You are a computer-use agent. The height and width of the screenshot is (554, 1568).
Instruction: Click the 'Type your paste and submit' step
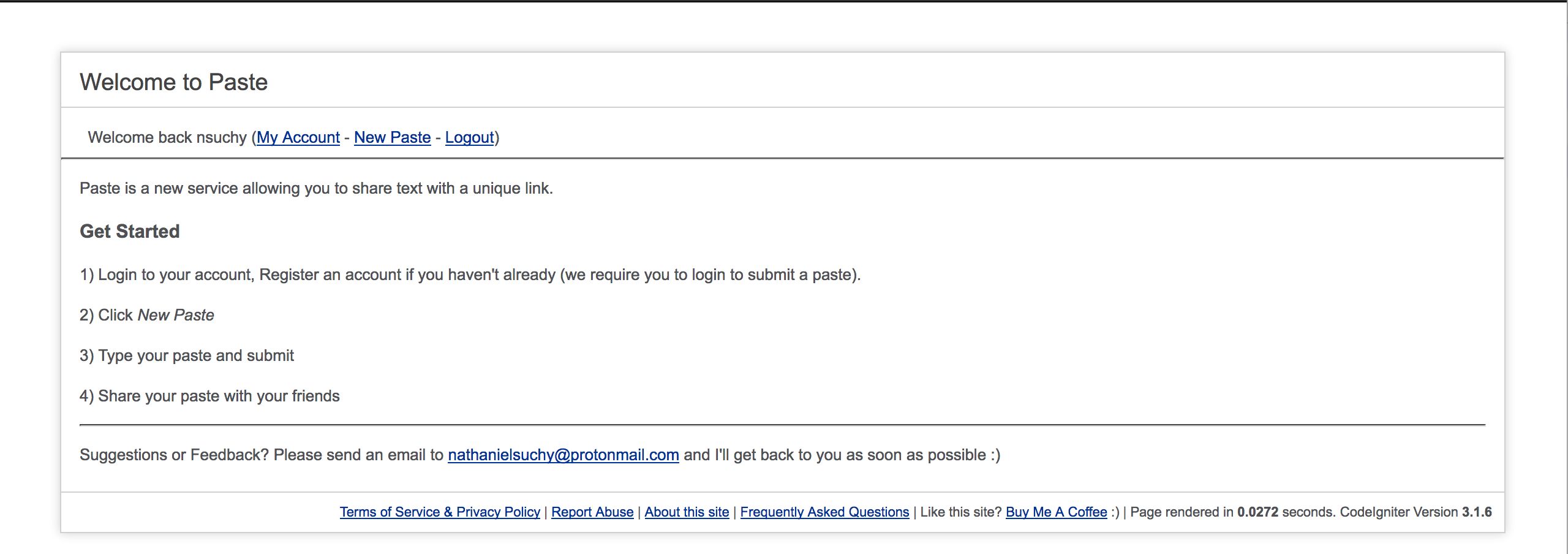195,355
